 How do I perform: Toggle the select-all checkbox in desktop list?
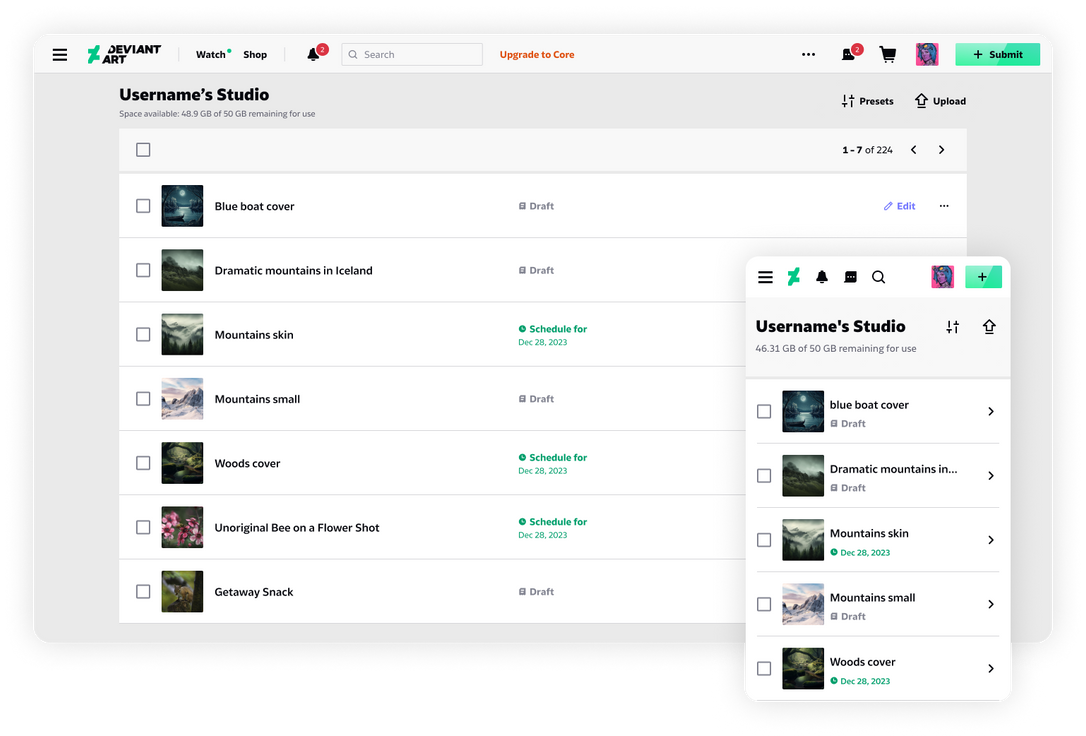tap(143, 150)
